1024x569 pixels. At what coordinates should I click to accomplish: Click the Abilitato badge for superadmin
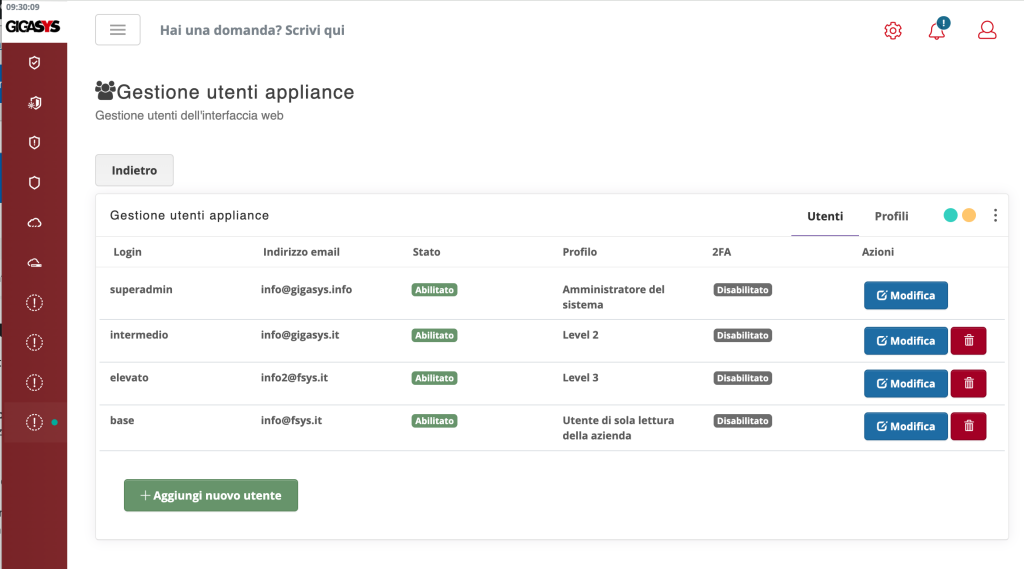pos(434,290)
